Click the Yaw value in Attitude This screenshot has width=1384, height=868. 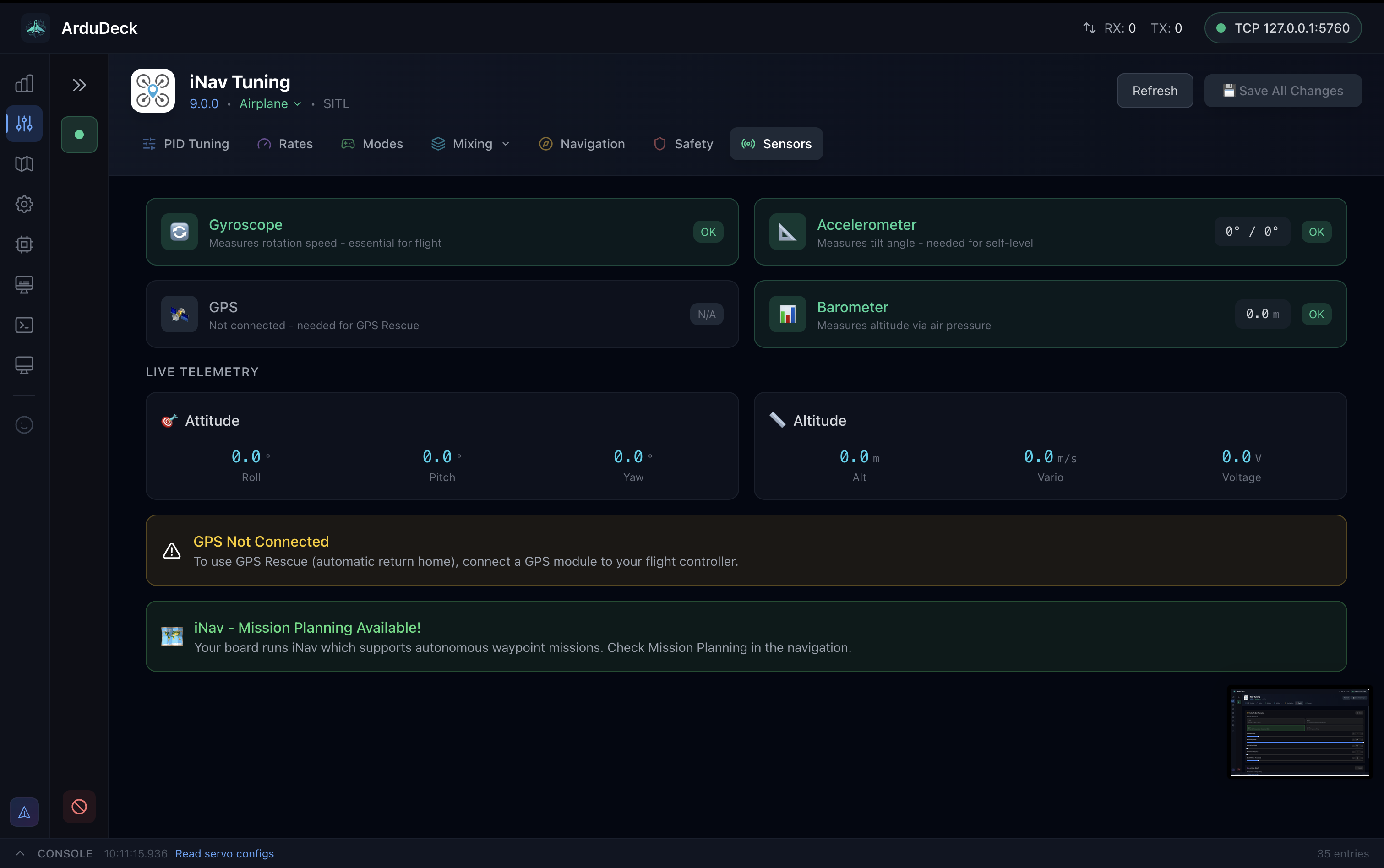pyautogui.click(x=633, y=457)
